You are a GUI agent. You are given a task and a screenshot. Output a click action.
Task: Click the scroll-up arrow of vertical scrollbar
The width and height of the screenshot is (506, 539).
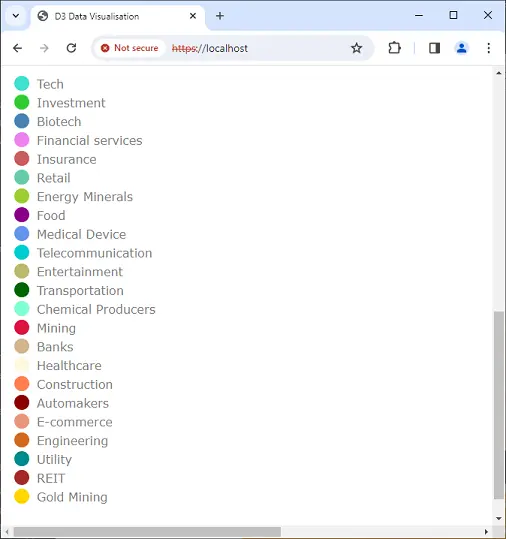[499, 73]
